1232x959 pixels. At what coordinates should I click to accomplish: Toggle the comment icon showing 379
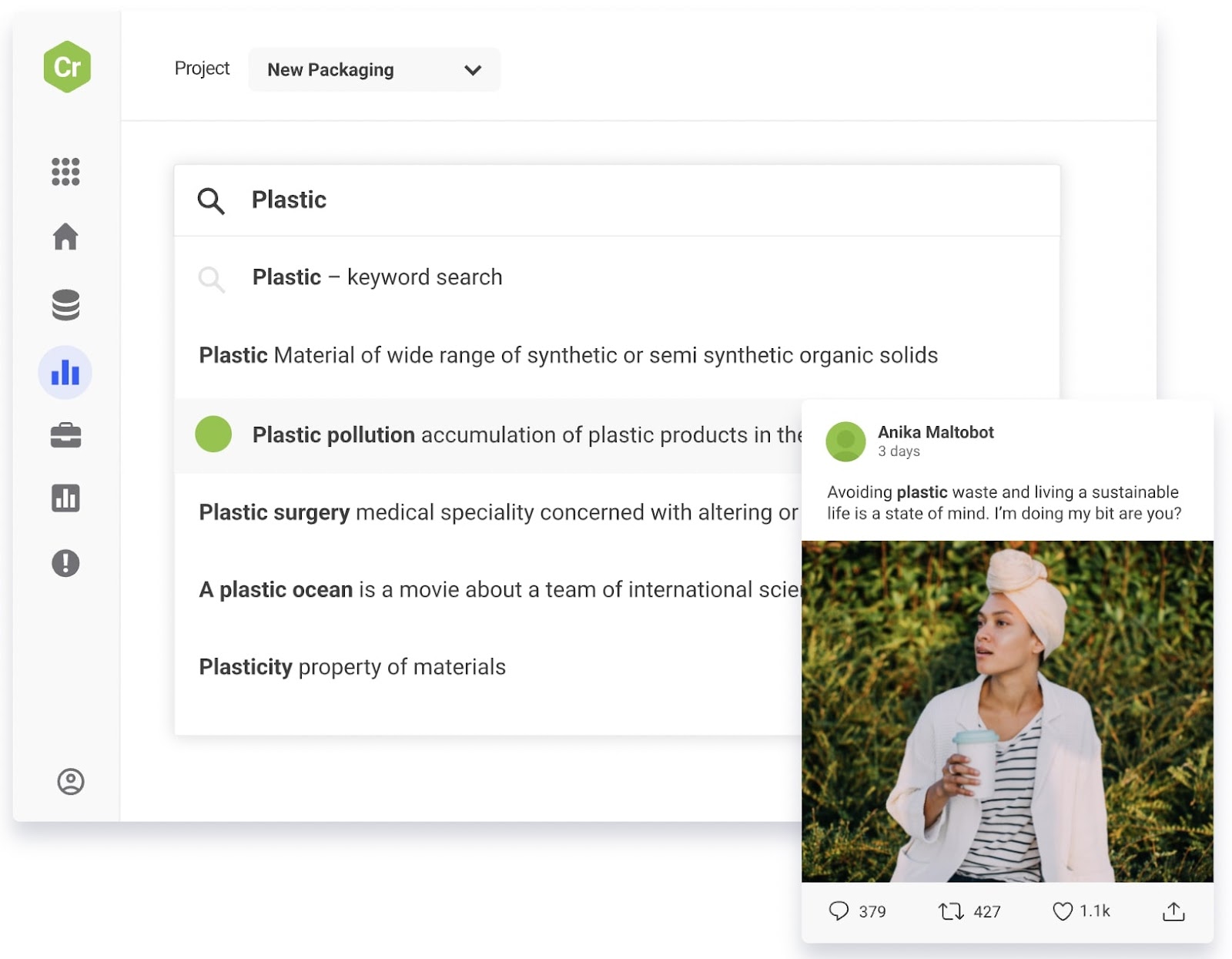click(x=842, y=911)
